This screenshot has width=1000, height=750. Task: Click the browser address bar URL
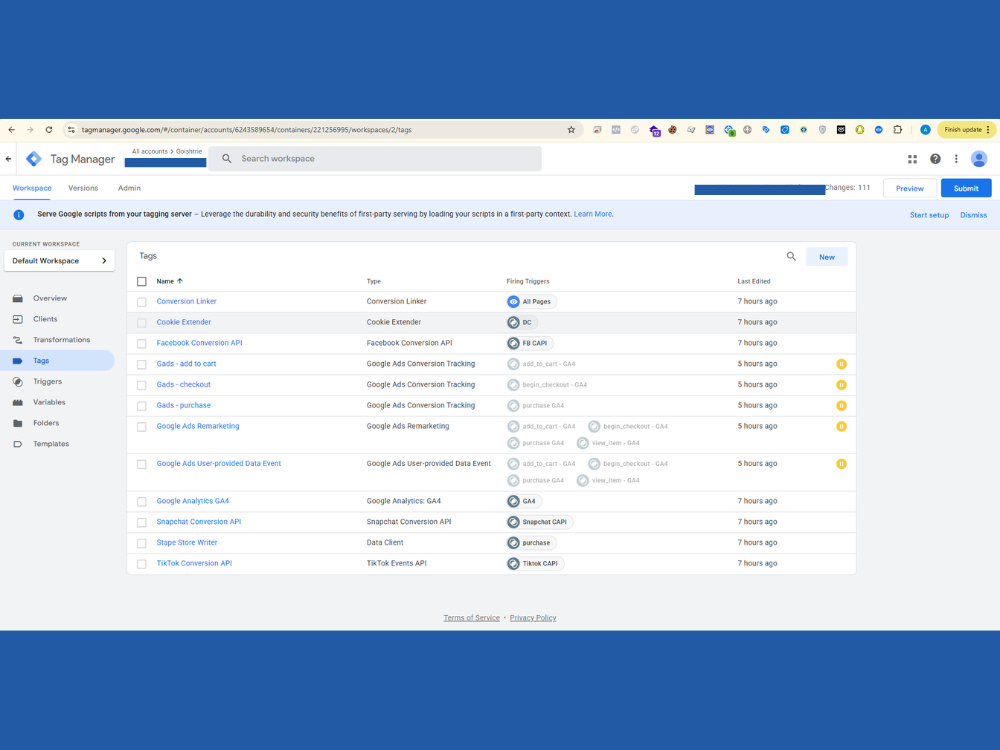pyautogui.click(x=247, y=129)
